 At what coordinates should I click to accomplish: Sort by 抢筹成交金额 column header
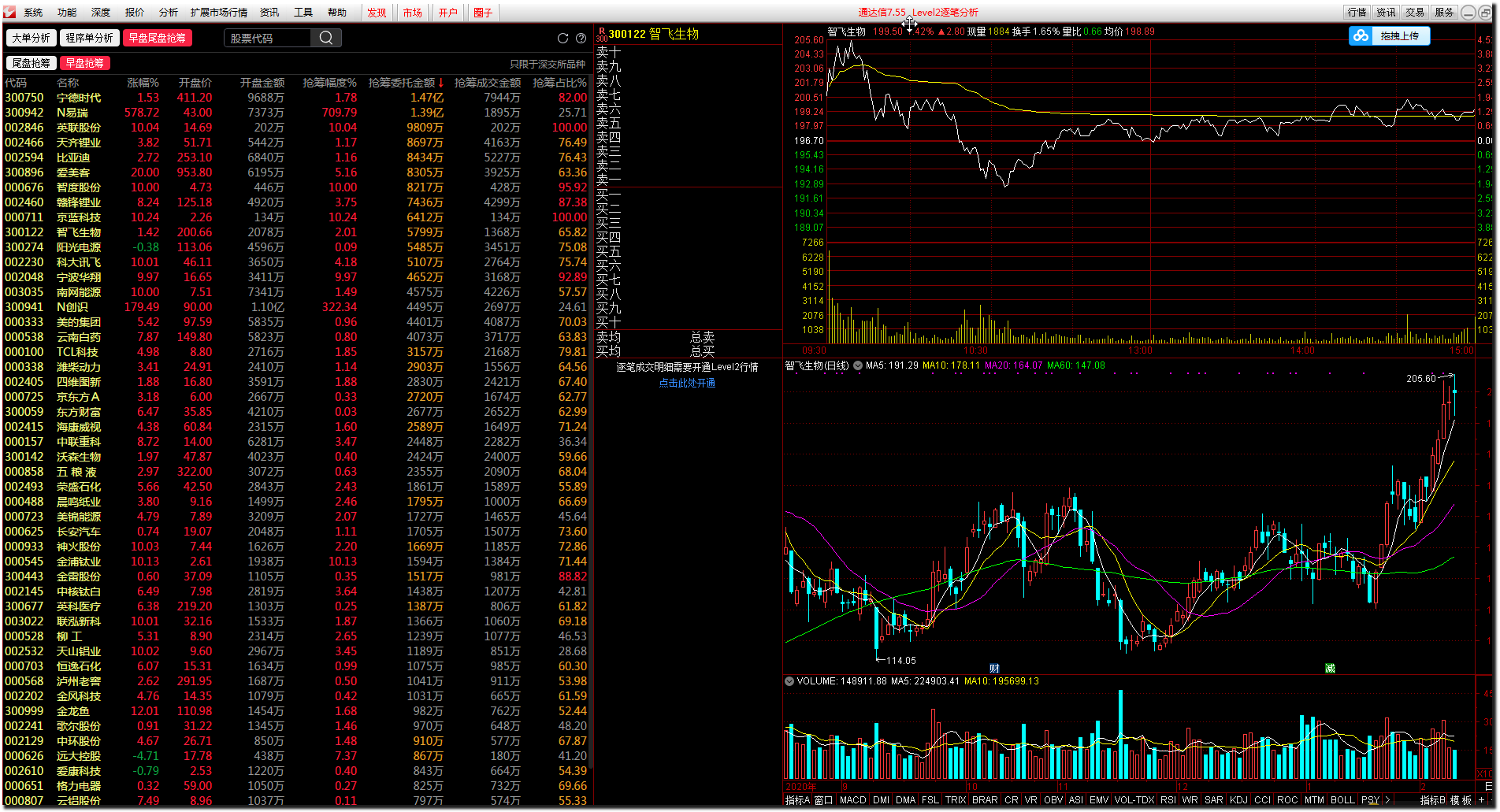488,83
